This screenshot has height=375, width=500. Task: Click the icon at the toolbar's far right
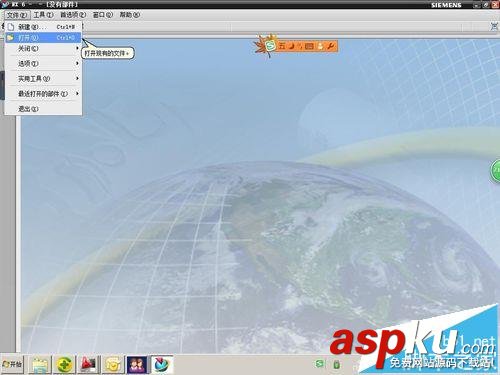[x=494, y=26]
